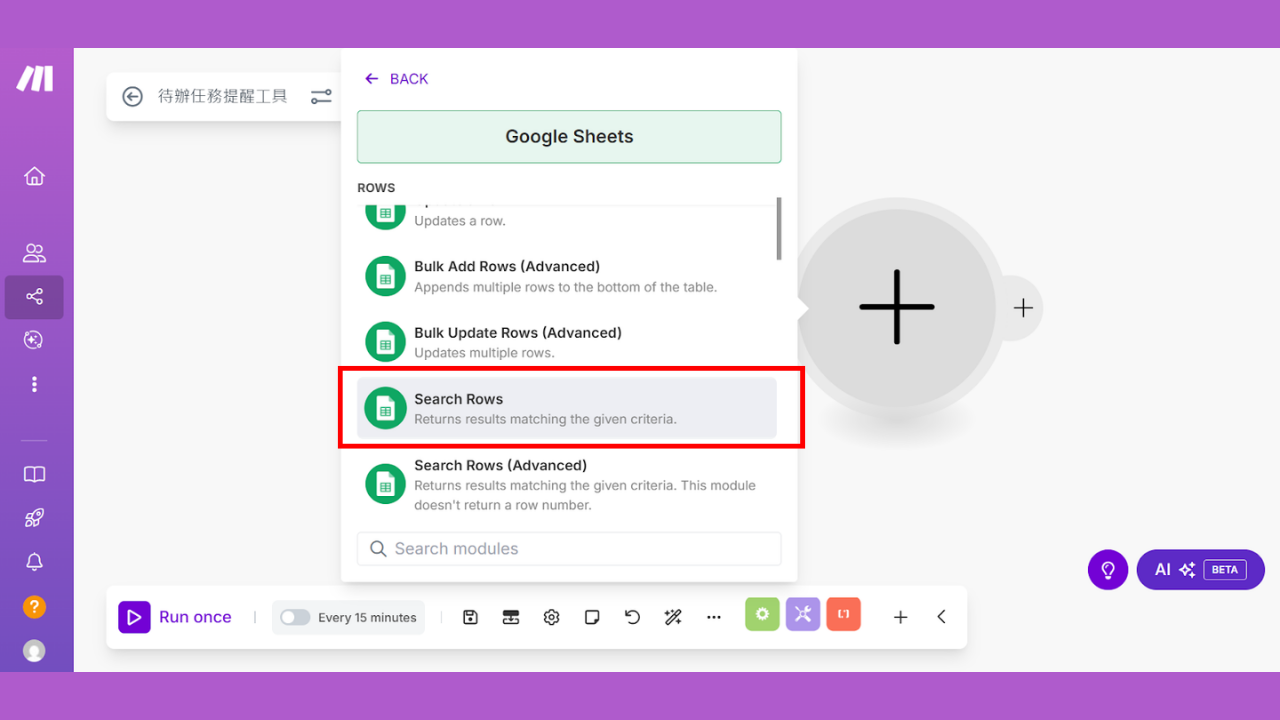1280x720 pixels.
Task: Open the Resources book icon
Action: [35, 474]
